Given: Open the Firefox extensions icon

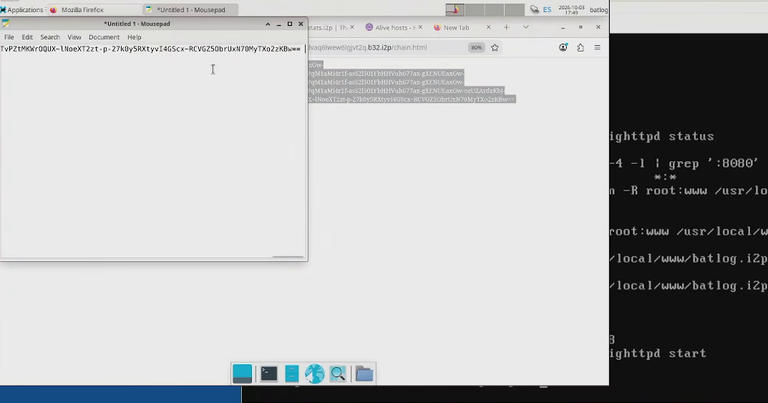Looking at the screenshot, I should click(580, 47).
